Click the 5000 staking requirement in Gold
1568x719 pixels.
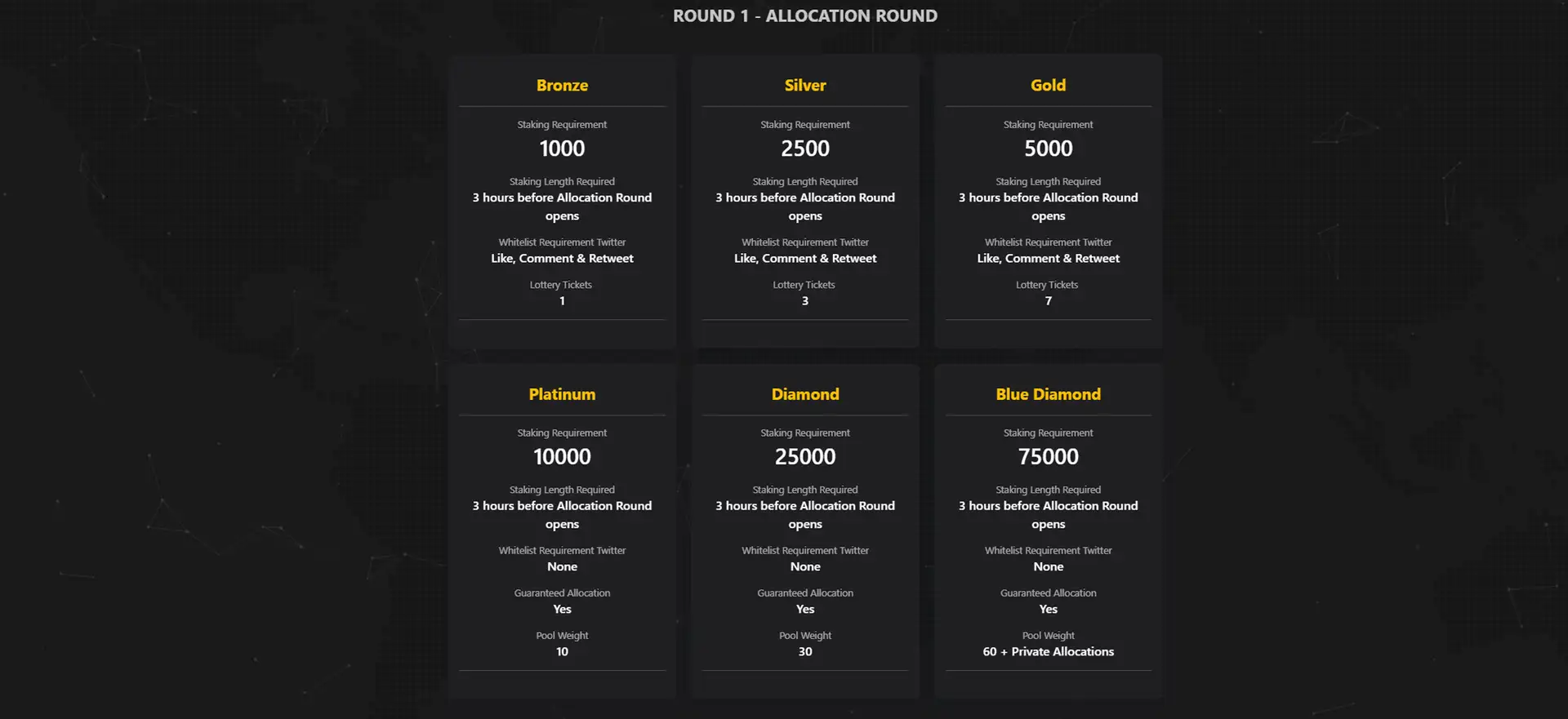(1048, 149)
